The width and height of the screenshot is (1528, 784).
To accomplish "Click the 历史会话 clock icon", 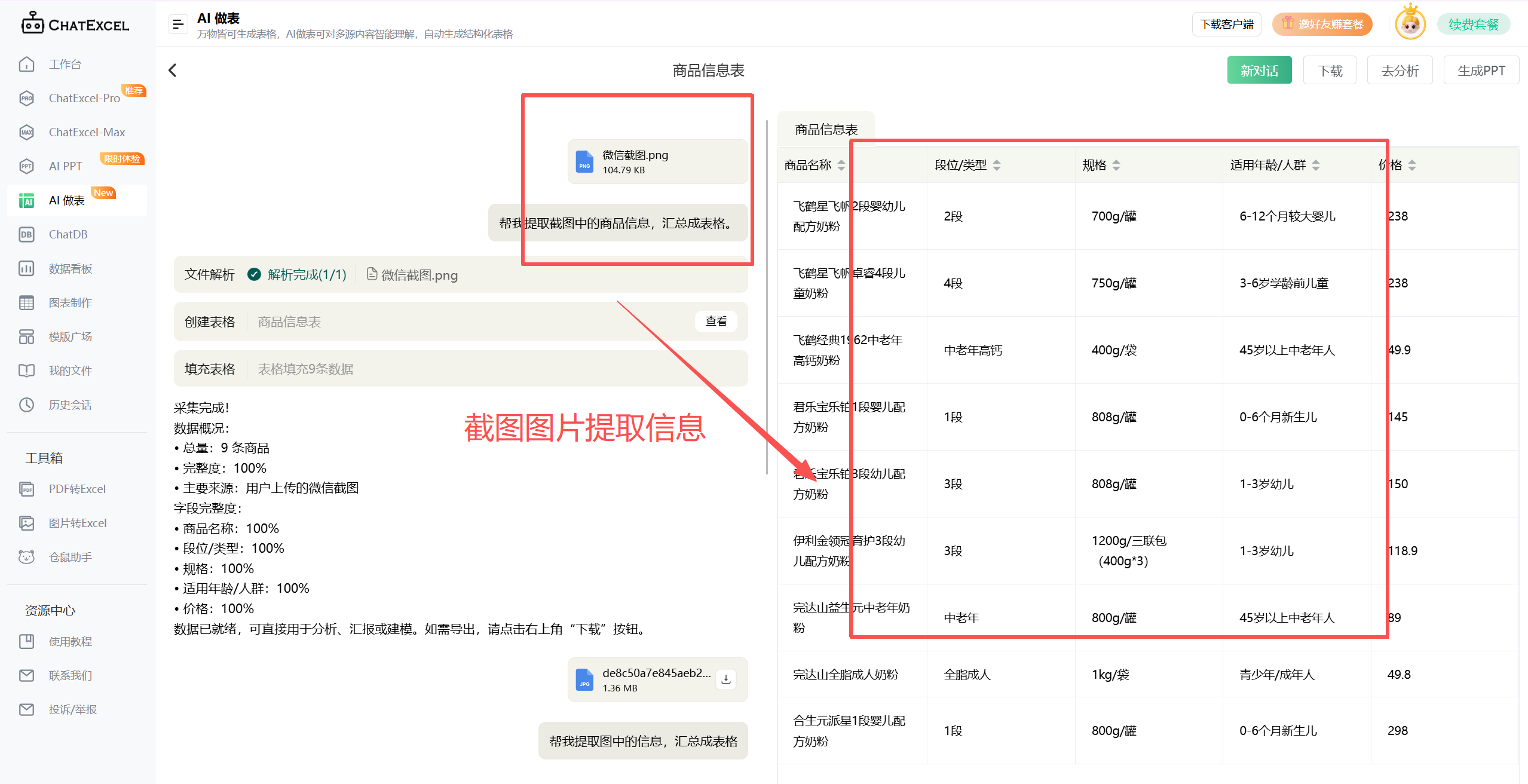I will coord(27,405).
